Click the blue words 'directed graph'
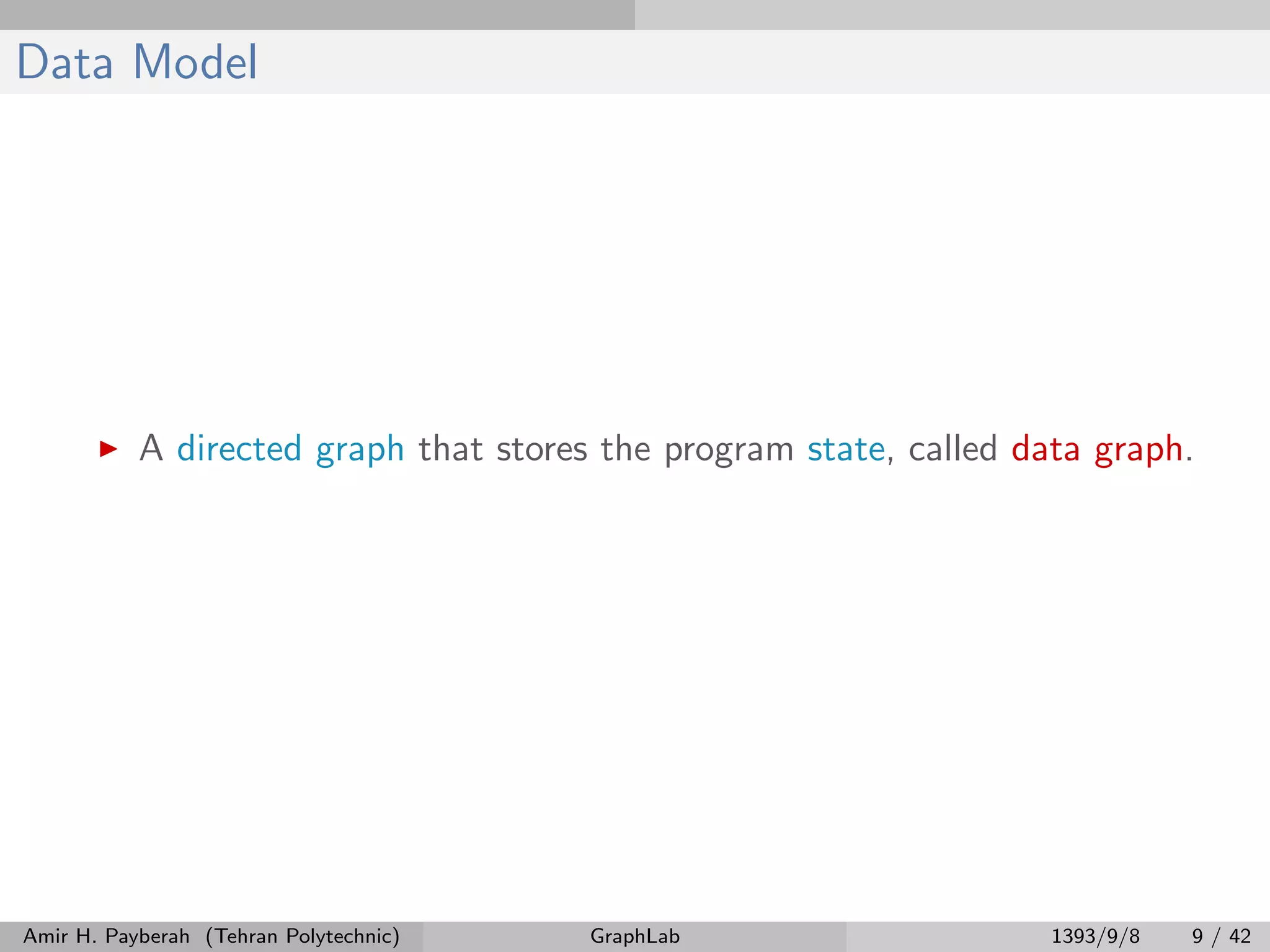1270x952 pixels. [x=290, y=449]
